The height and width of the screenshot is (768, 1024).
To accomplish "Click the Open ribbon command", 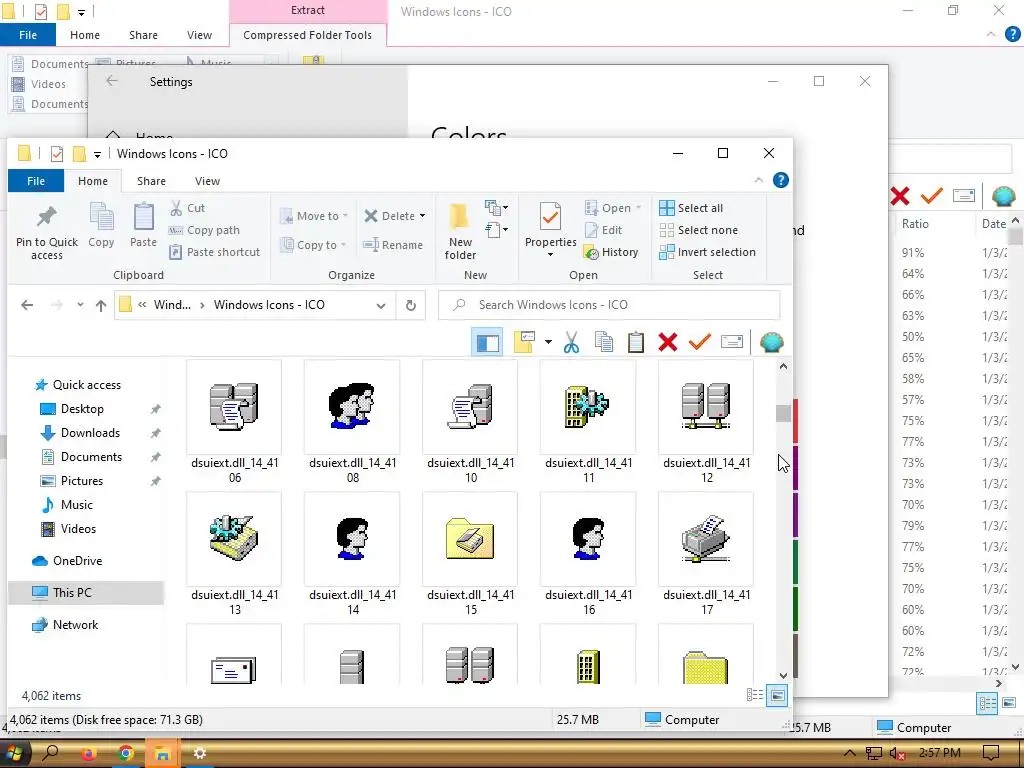I will [608, 208].
